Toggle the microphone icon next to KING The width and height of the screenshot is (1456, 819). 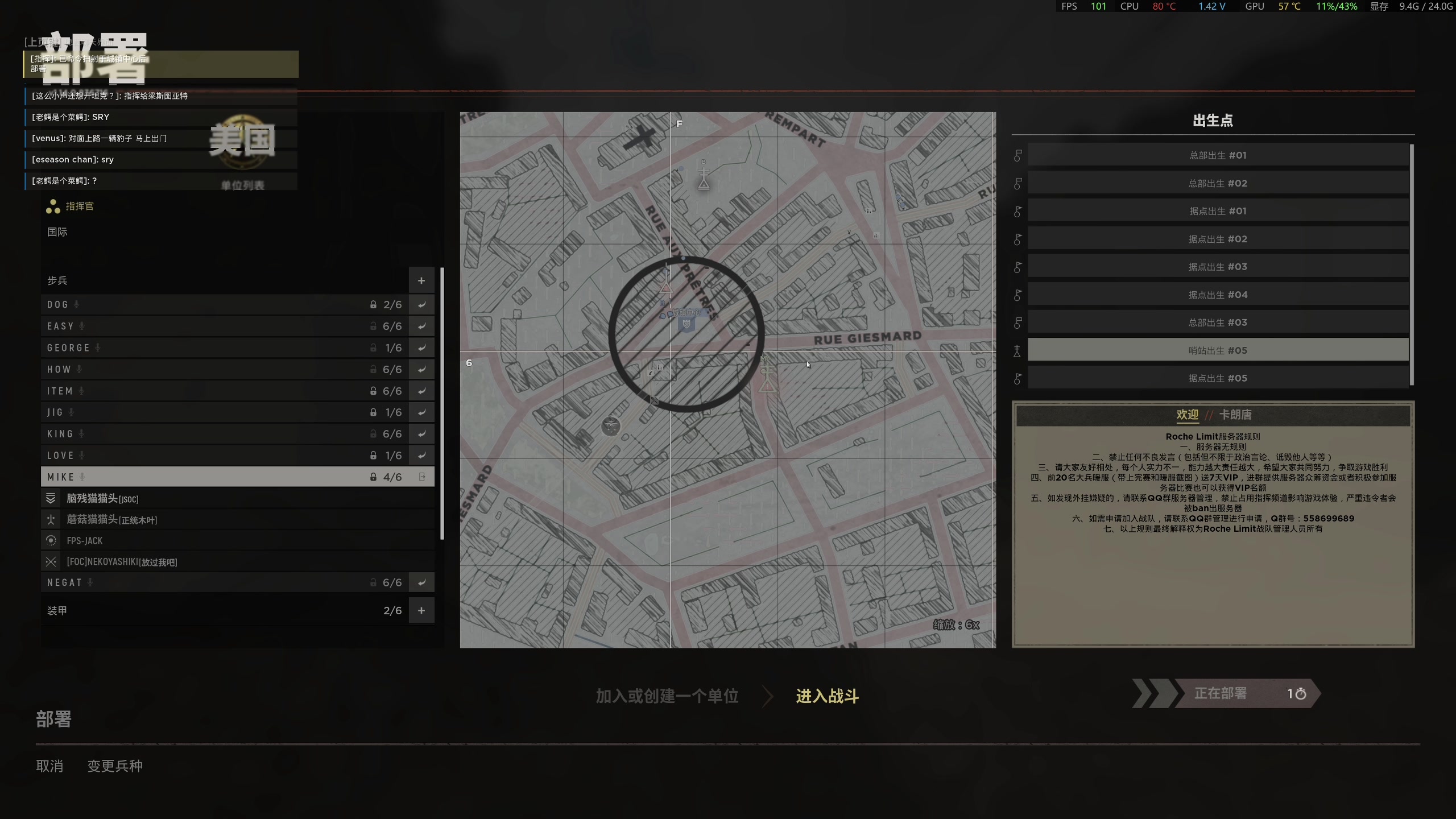pyautogui.click(x=82, y=434)
